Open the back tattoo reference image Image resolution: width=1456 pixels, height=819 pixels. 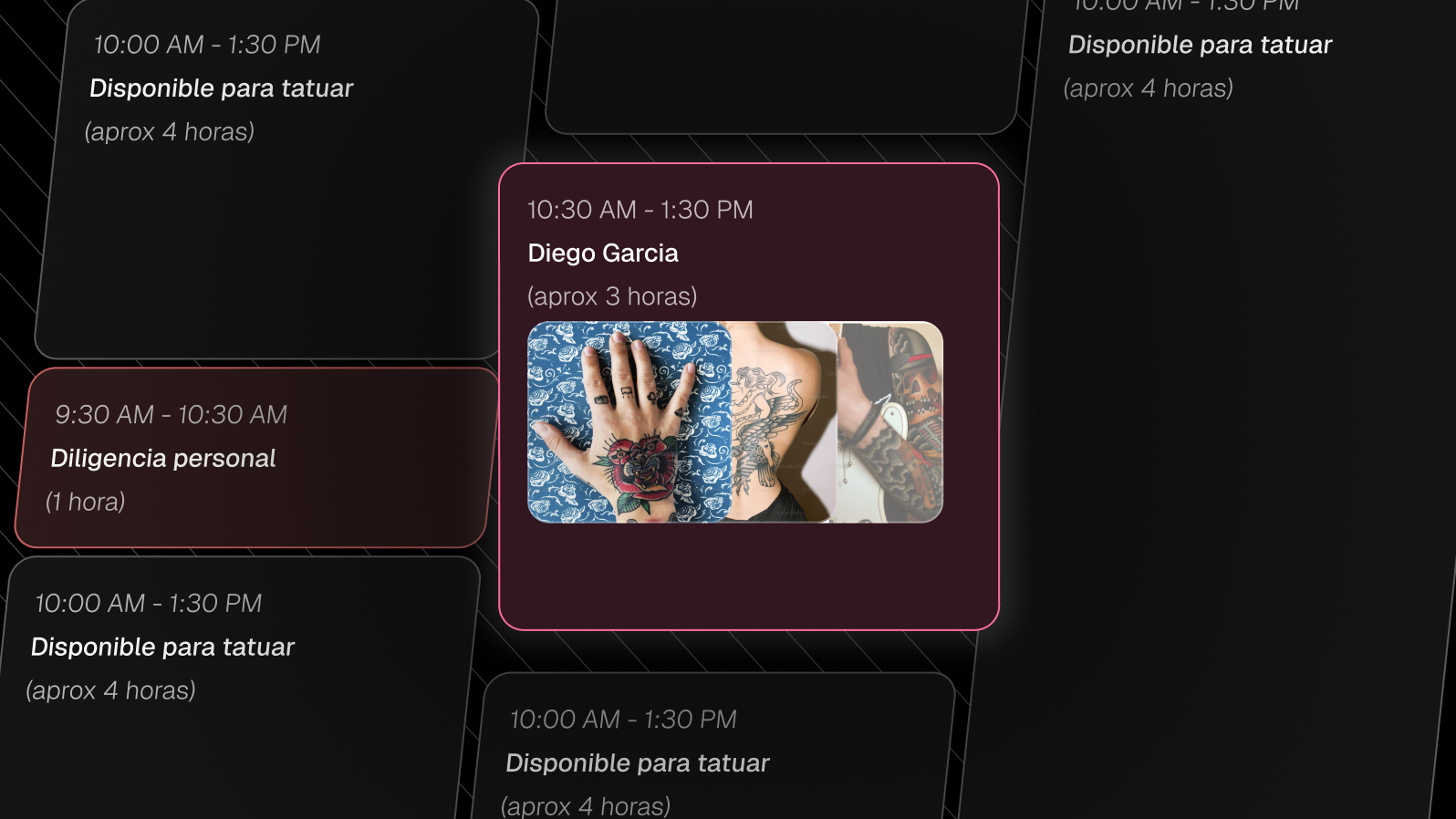784,422
